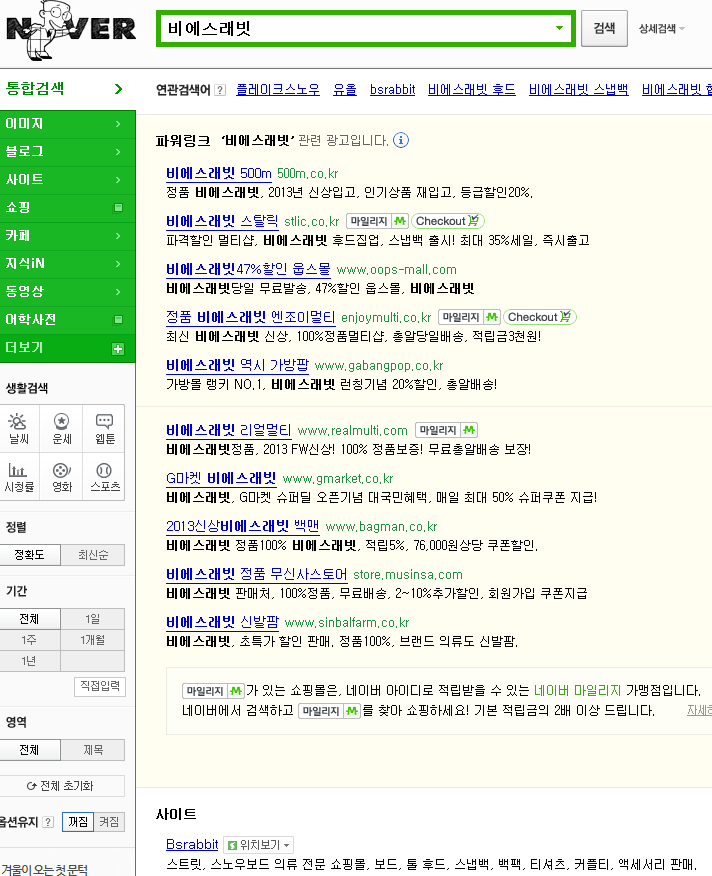Open related search bsrabbit link
This screenshot has width=712, height=876.
pyautogui.click(x=392, y=90)
